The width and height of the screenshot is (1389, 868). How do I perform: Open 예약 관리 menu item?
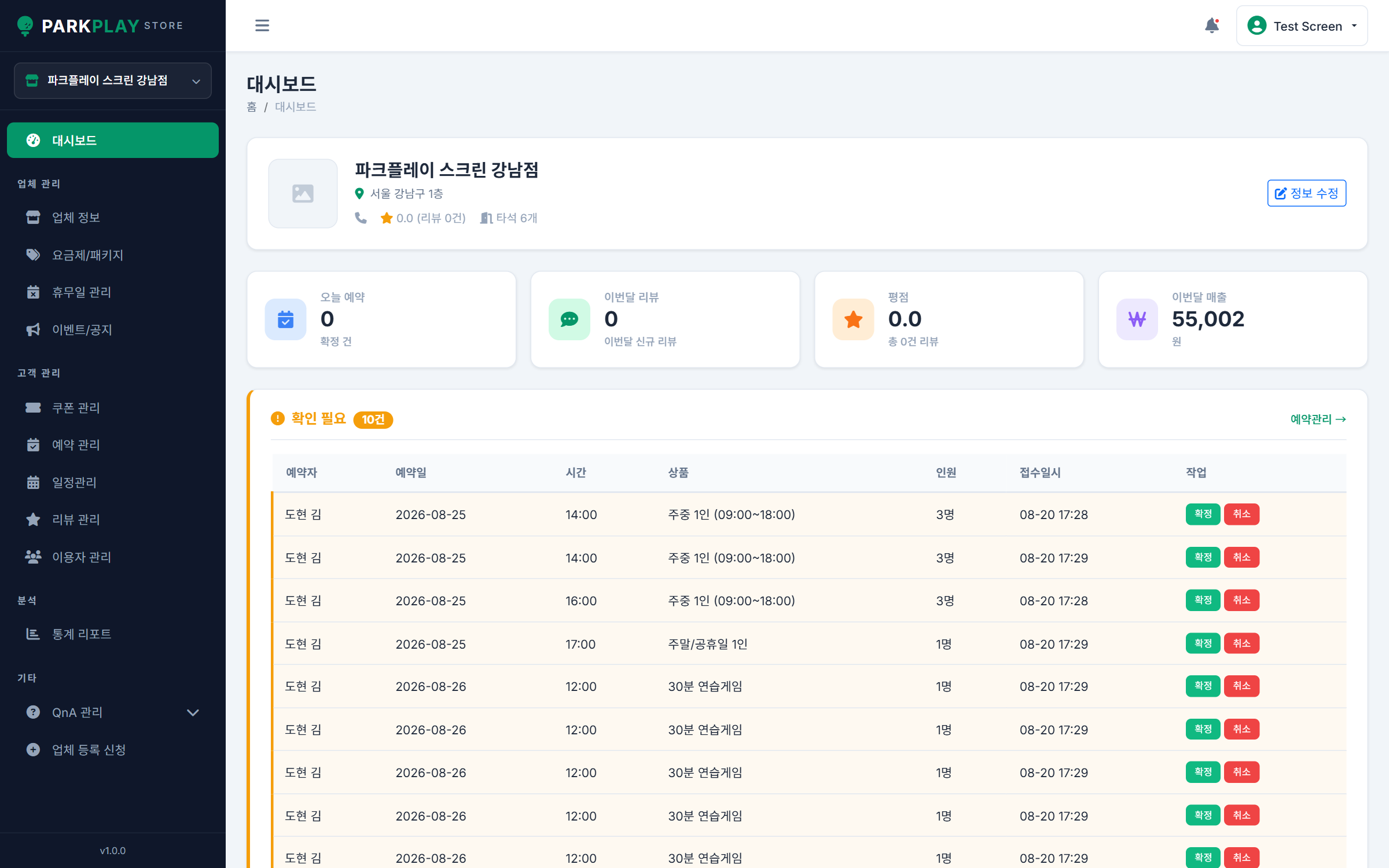point(113,444)
